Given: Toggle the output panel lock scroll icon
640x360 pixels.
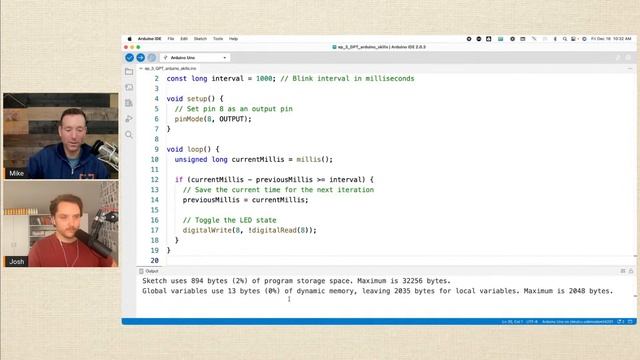Looking at the screenshot, I should pyautogui.click(x=631, y=271).
